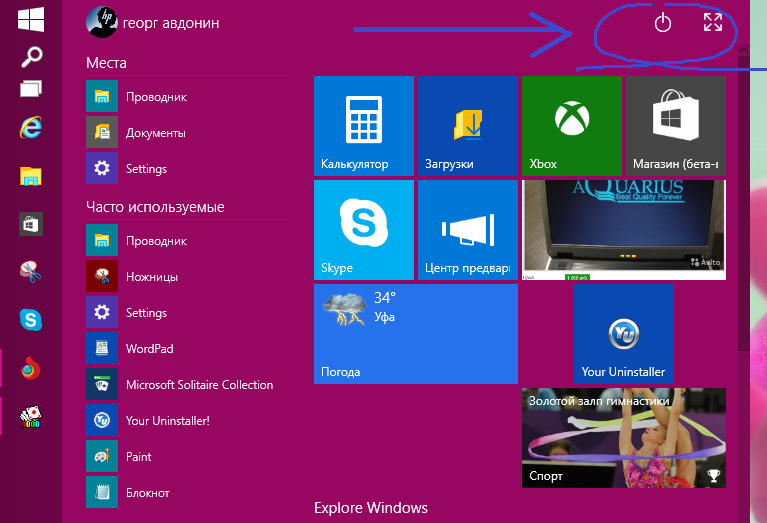The width and height of the screenshot is (767, 523).
Task: Click the георг авдонин user name
Action: 171,23
